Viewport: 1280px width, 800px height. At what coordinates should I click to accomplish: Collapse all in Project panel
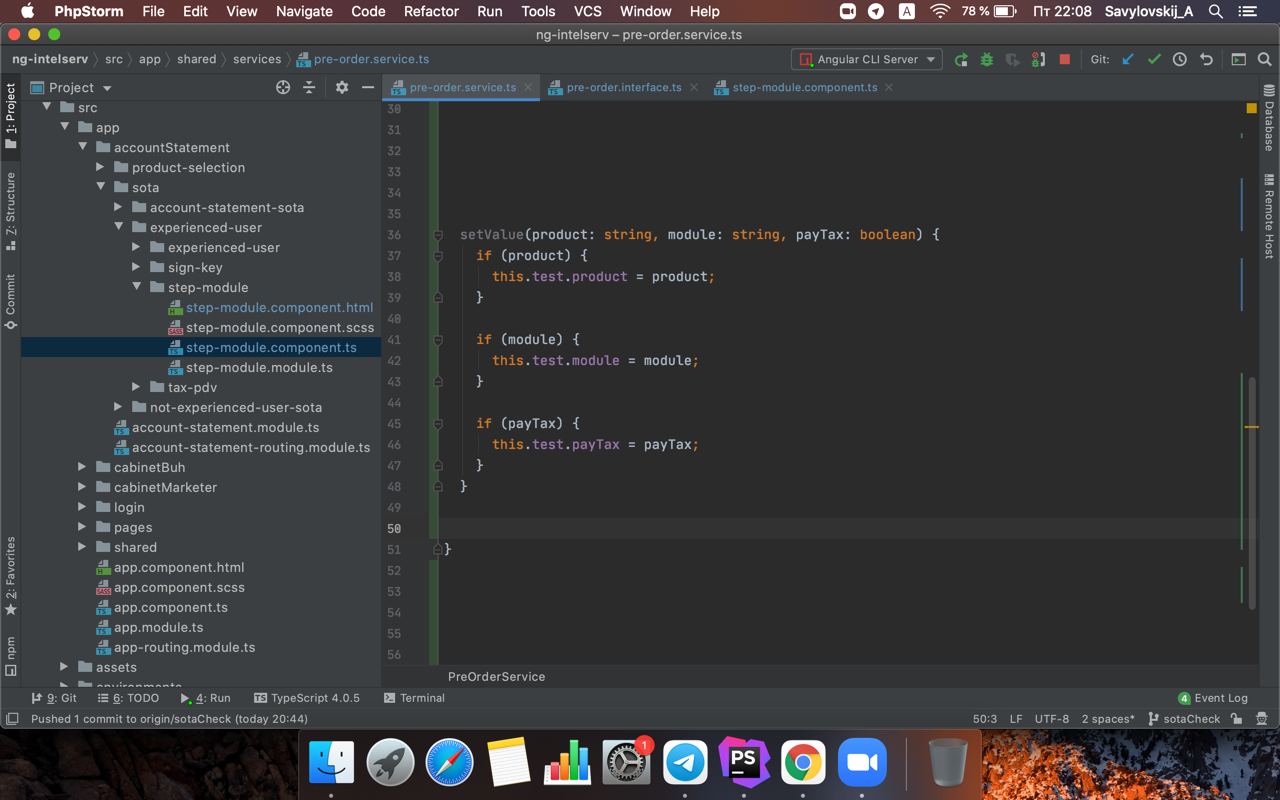309,87
